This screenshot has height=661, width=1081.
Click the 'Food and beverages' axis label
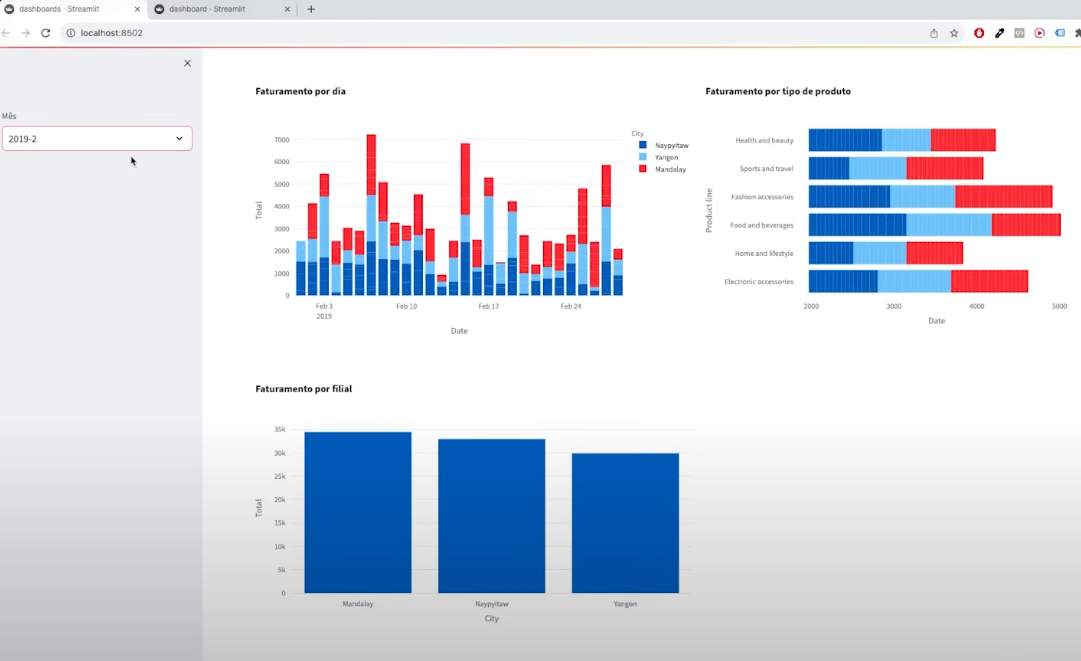pos(761,225)
